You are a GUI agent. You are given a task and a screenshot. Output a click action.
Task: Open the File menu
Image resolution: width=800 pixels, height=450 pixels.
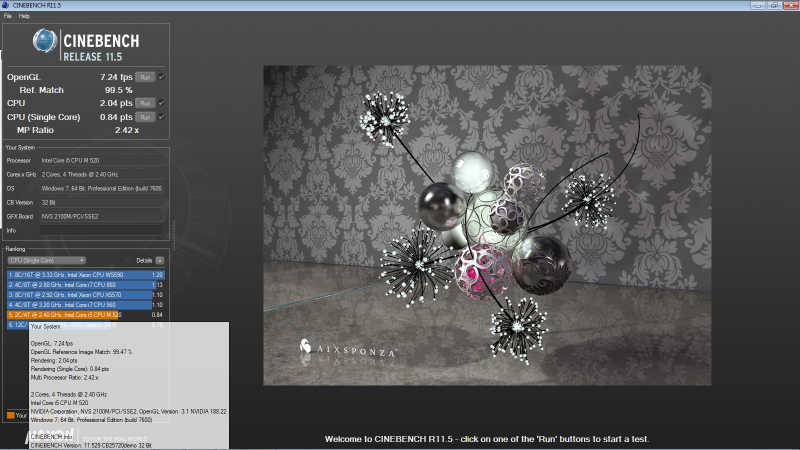point(8,16)
